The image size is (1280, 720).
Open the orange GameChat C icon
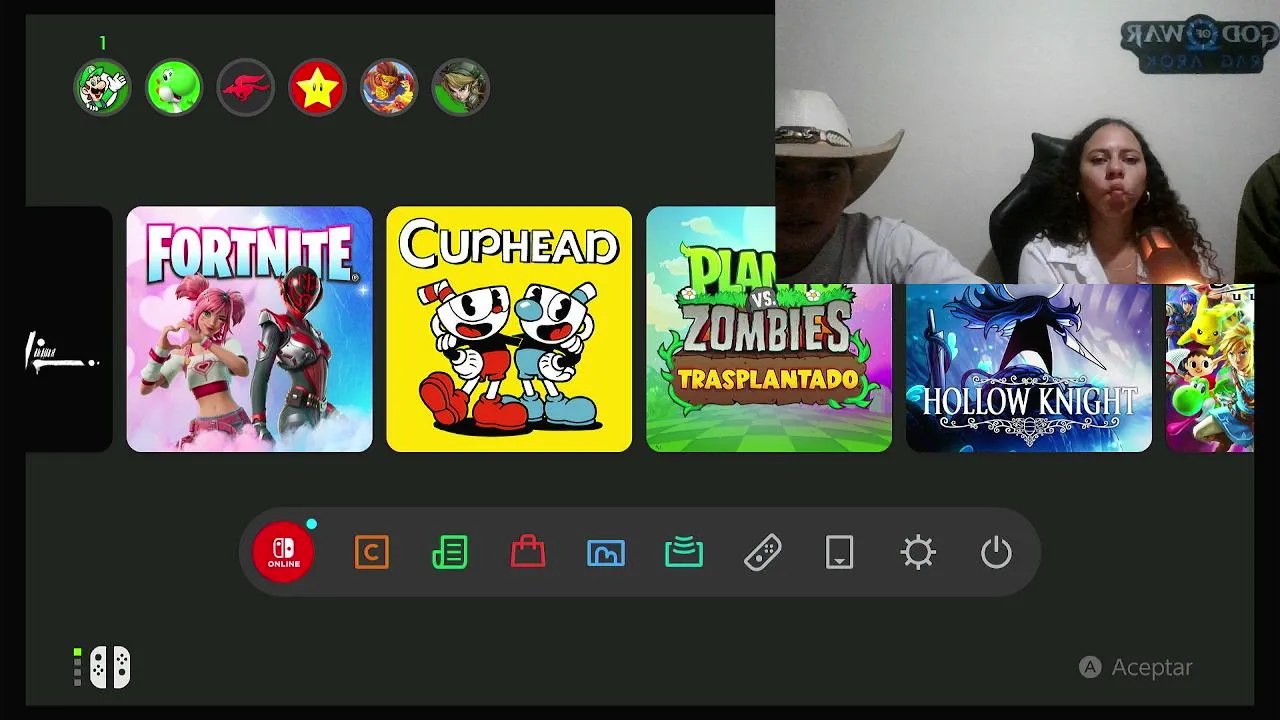pos(372,552)
